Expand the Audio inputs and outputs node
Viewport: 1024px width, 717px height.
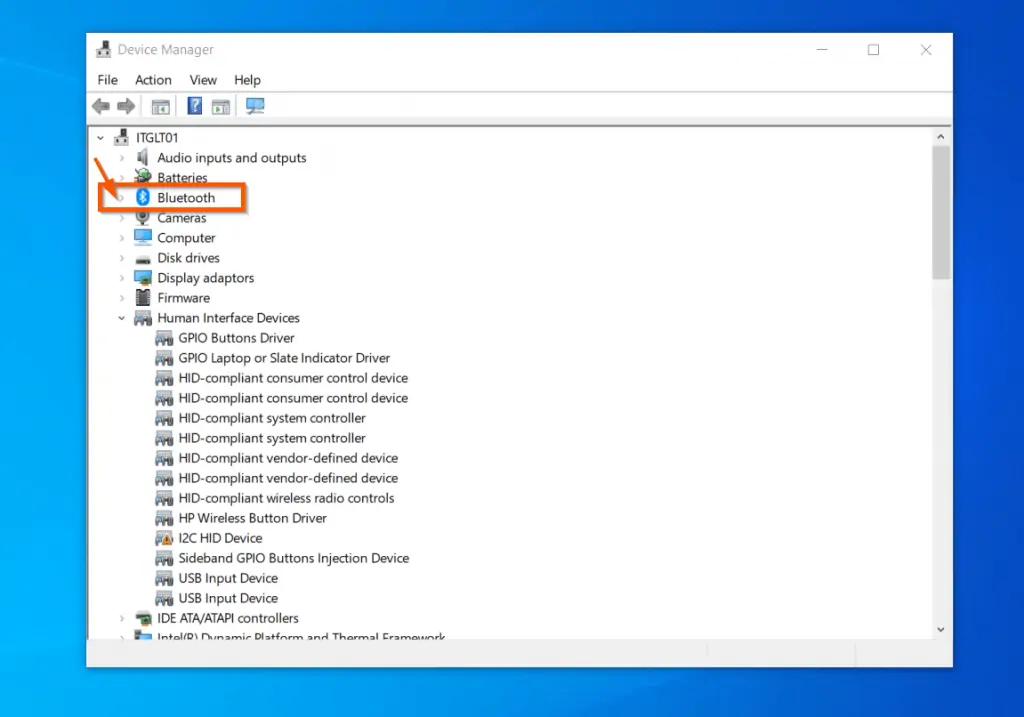pyautogui.click(x=121, y=158)
